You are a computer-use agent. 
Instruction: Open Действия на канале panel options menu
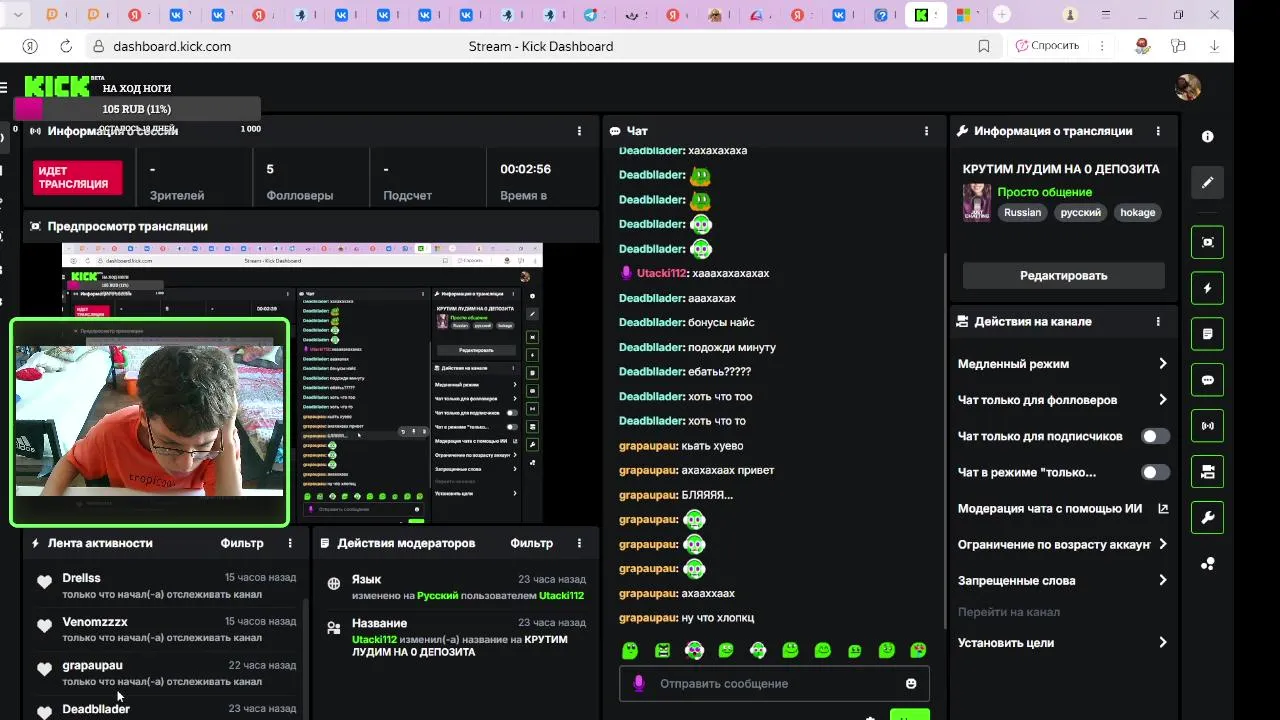pos(1158,322)
